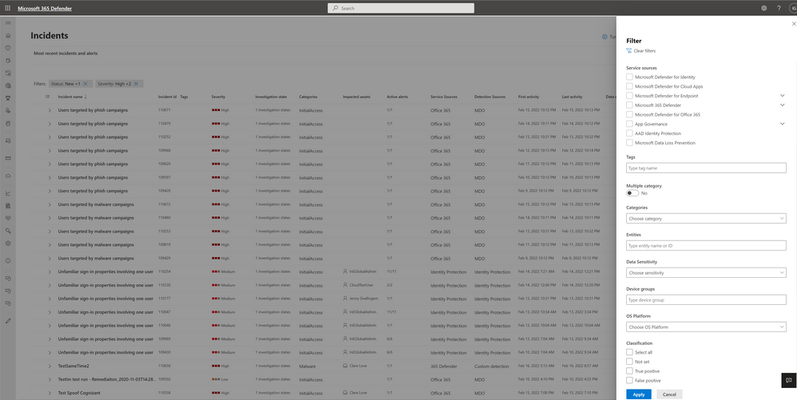Open Microsoft 365 Defender title link
Image resolution: width=797 pixels, height=400 pixels.
tap(45, 9)
